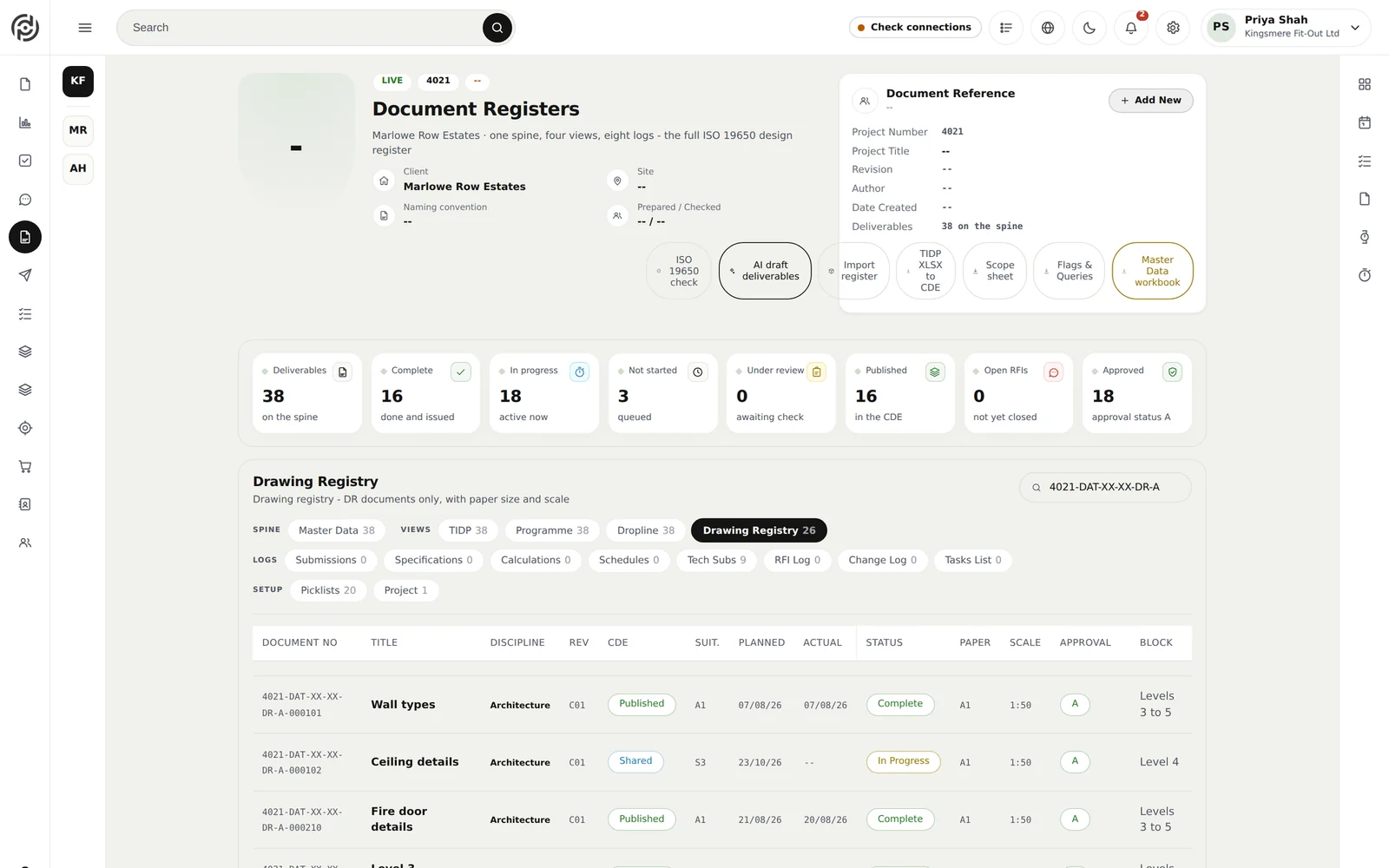1389x868 pixels.
Task: Open the Tasks List tab
Action: point(973,560)
